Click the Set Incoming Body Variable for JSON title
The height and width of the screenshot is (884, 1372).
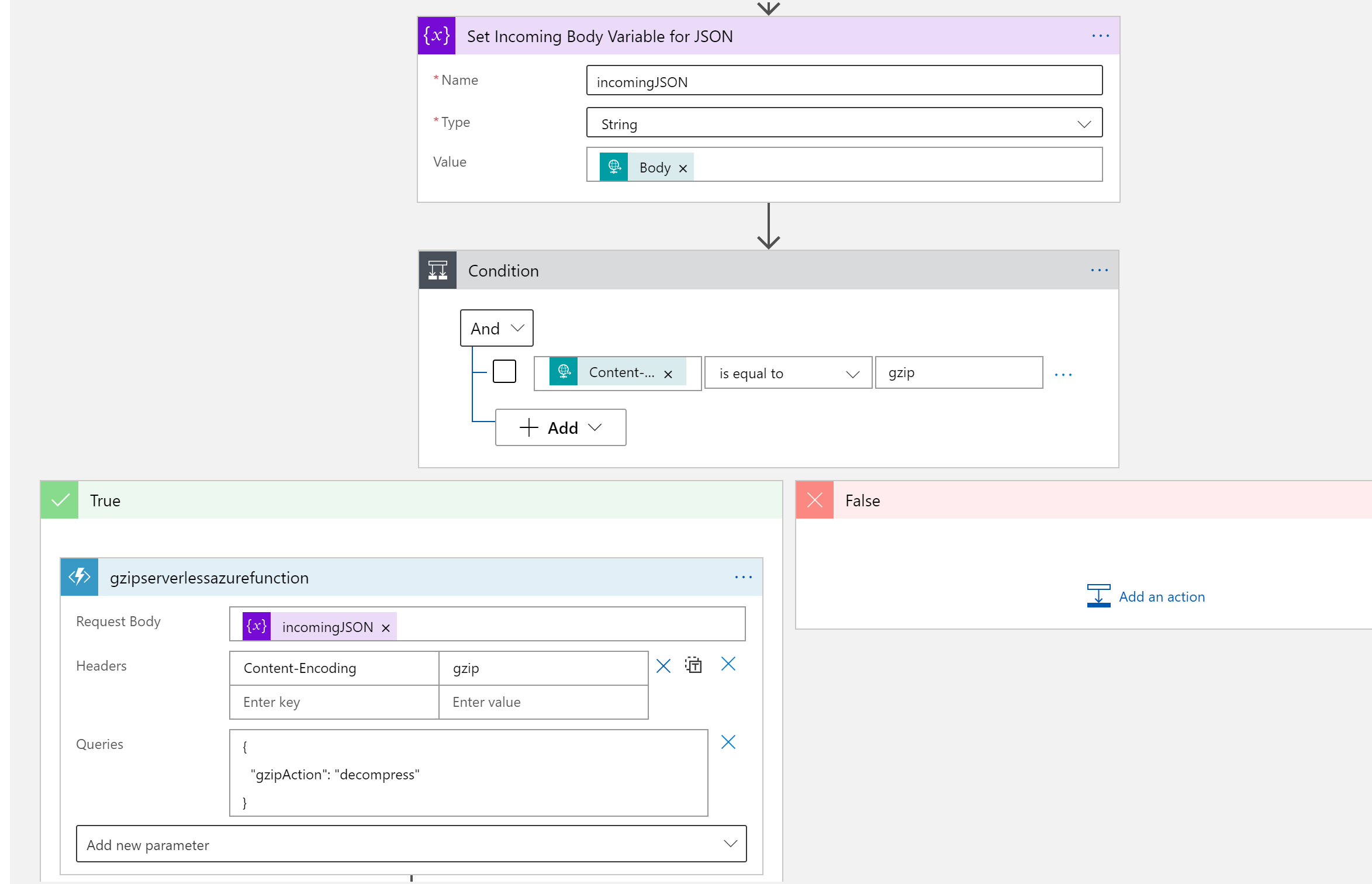[x=600, y=36]
